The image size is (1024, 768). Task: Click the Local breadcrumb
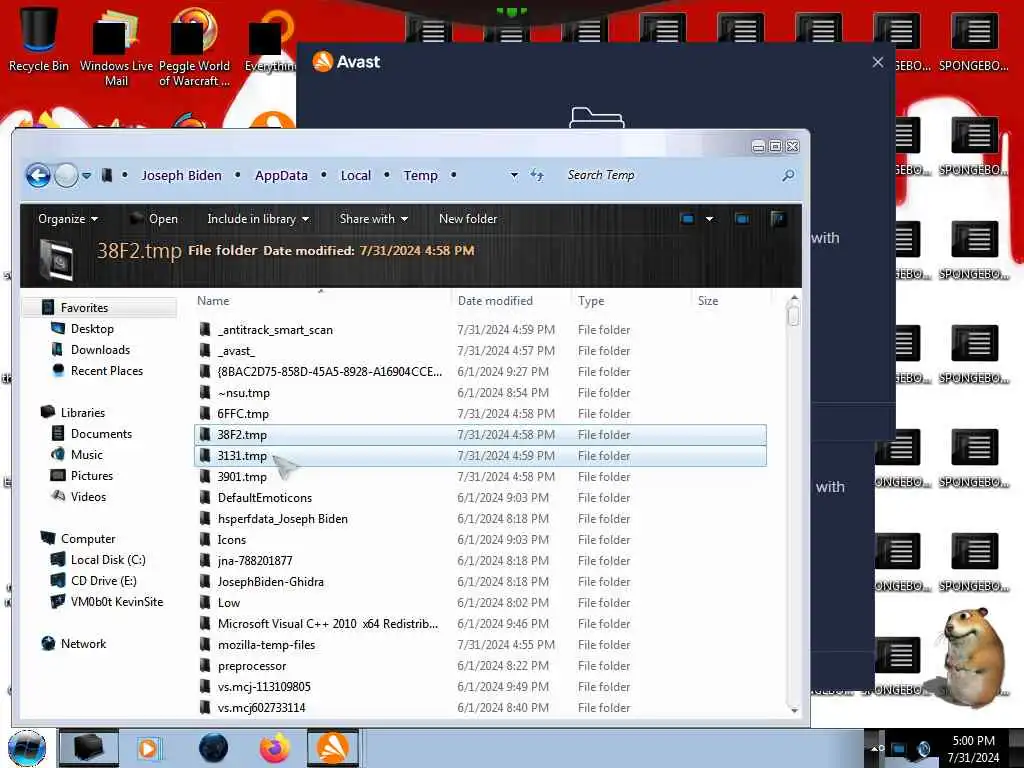356,175
